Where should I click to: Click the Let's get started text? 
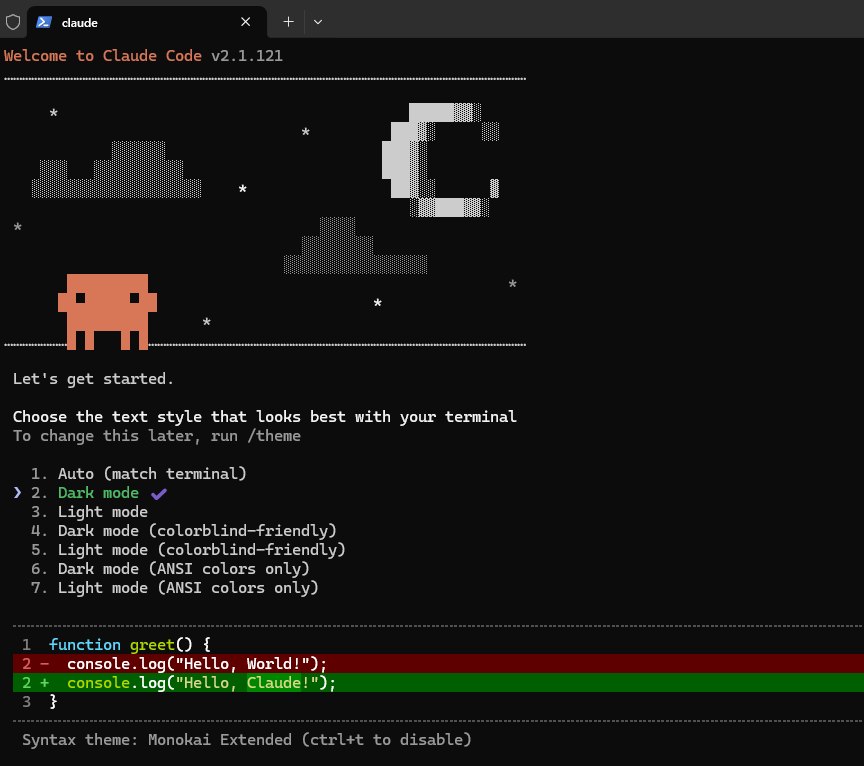(x=93, y=379)
